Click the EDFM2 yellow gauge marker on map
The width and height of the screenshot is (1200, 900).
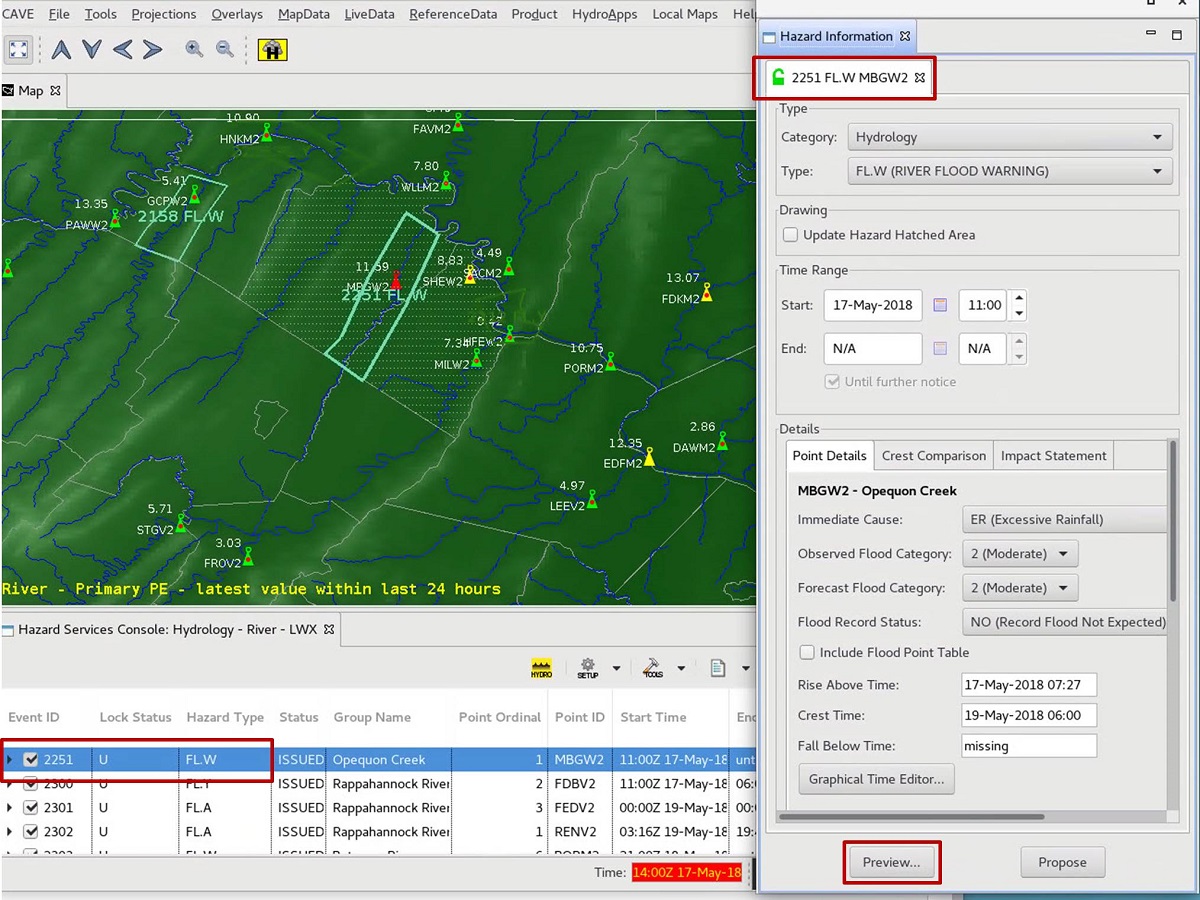649,458
